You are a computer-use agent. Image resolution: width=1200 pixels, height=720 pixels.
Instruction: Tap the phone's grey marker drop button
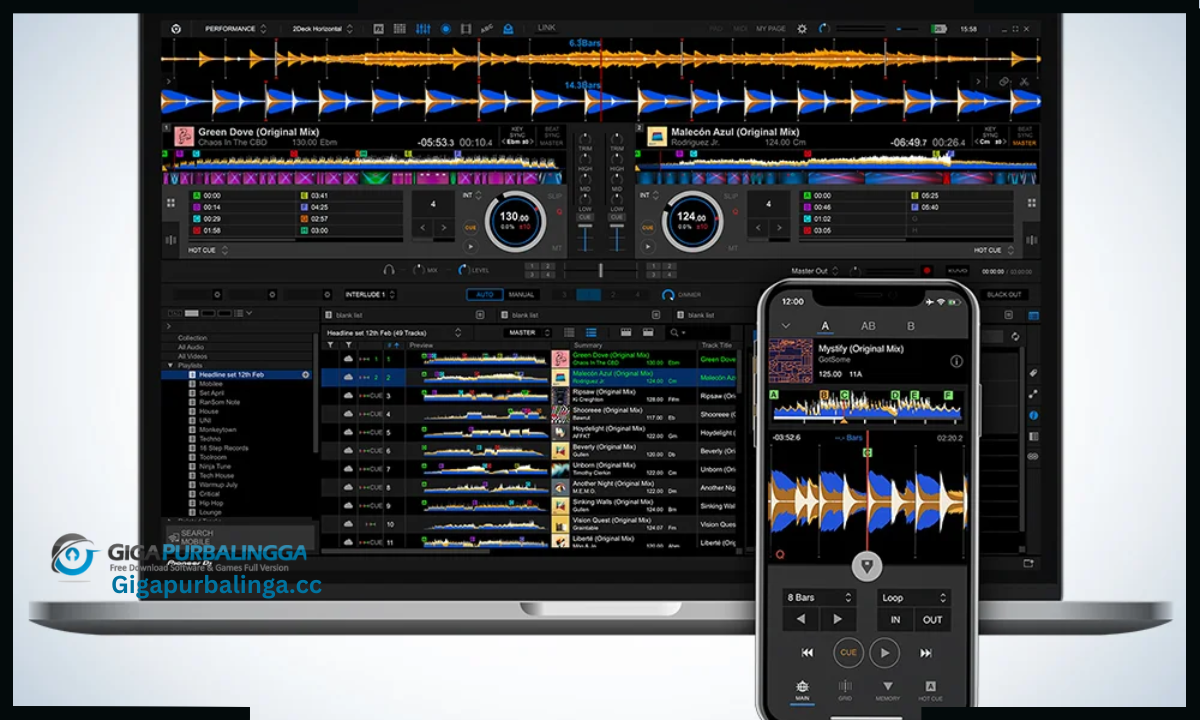(866, 566)
